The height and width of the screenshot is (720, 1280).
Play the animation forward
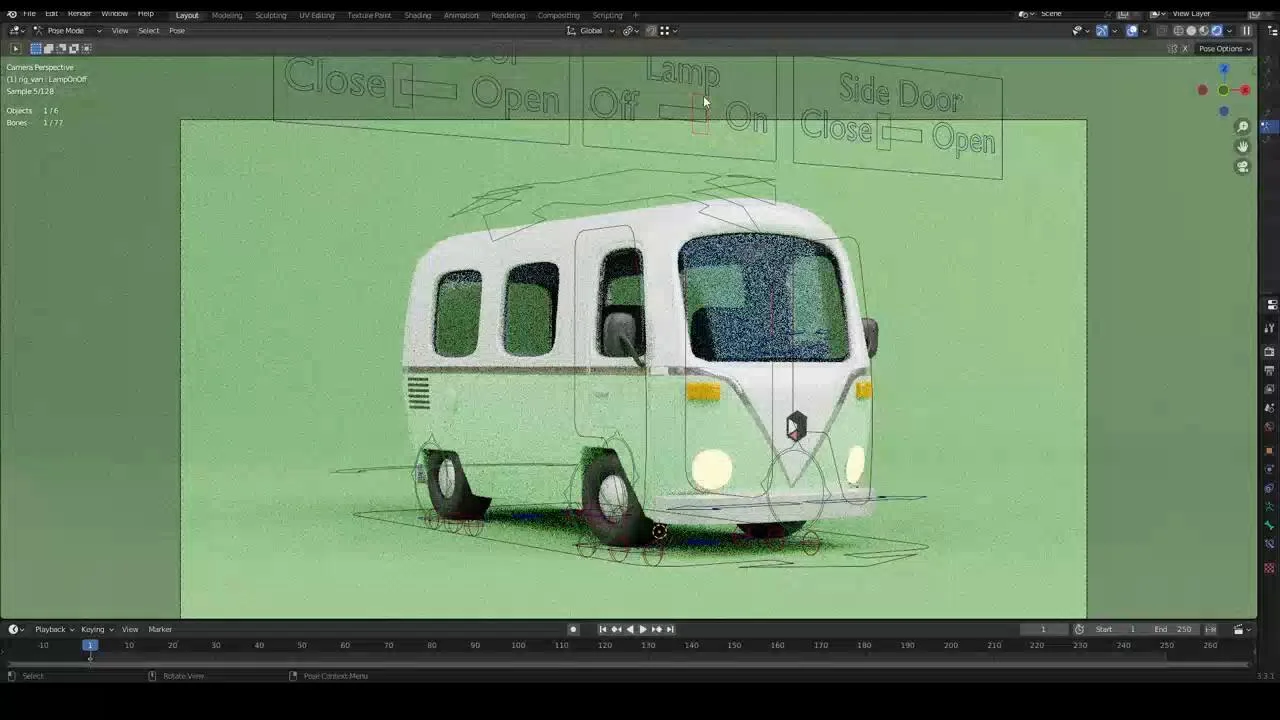[x=642, y=629]
